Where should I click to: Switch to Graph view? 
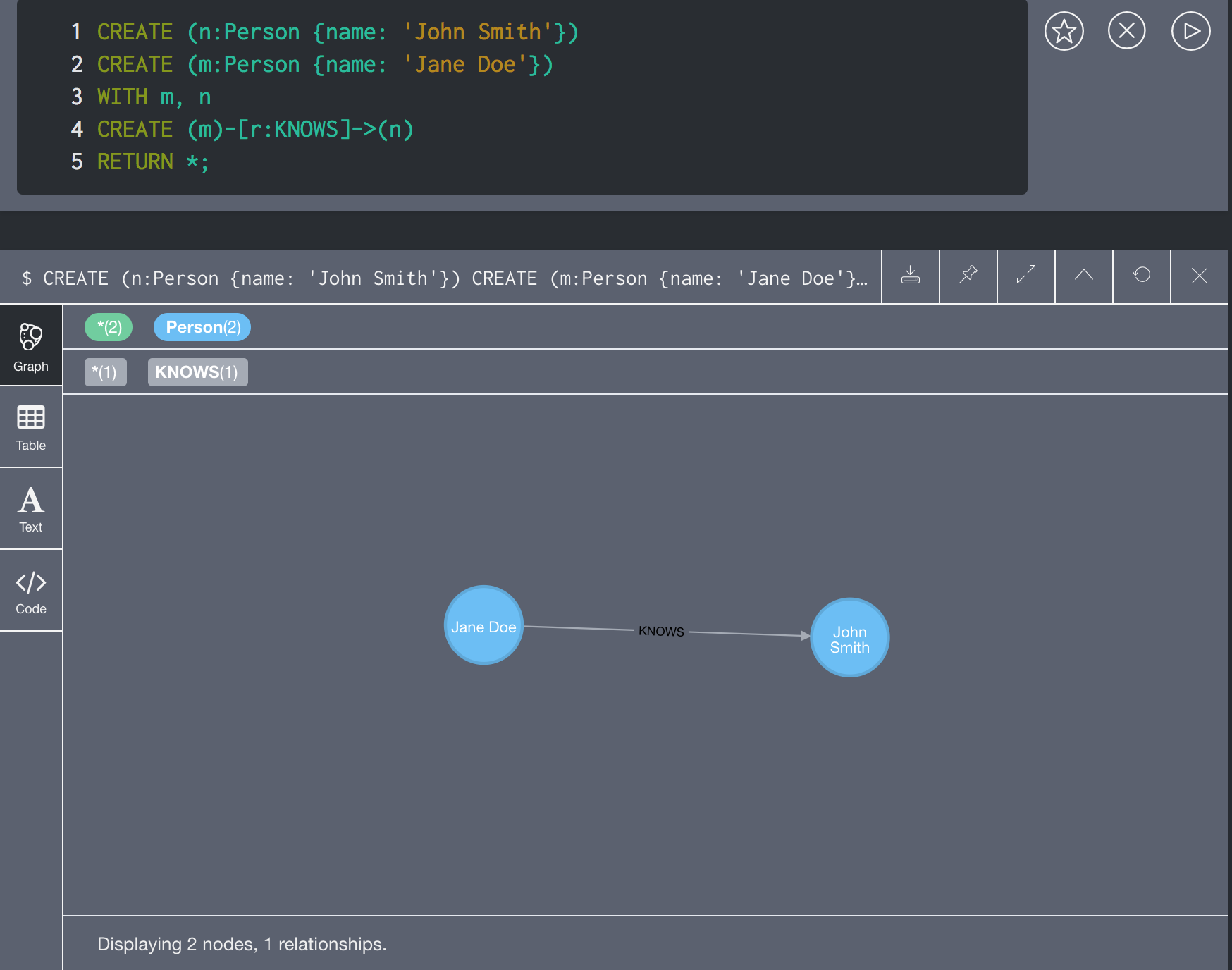[31, 346]
